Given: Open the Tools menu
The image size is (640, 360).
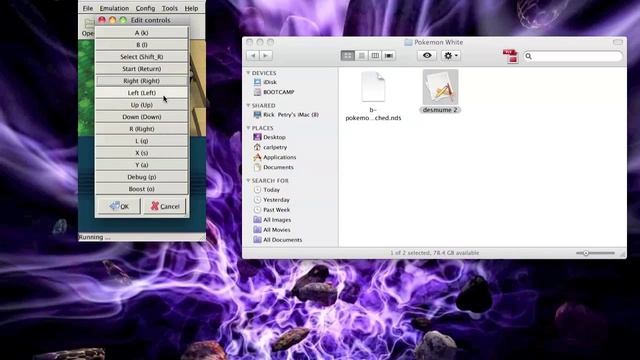Looking at the screenshot, I should click(169, 8).
